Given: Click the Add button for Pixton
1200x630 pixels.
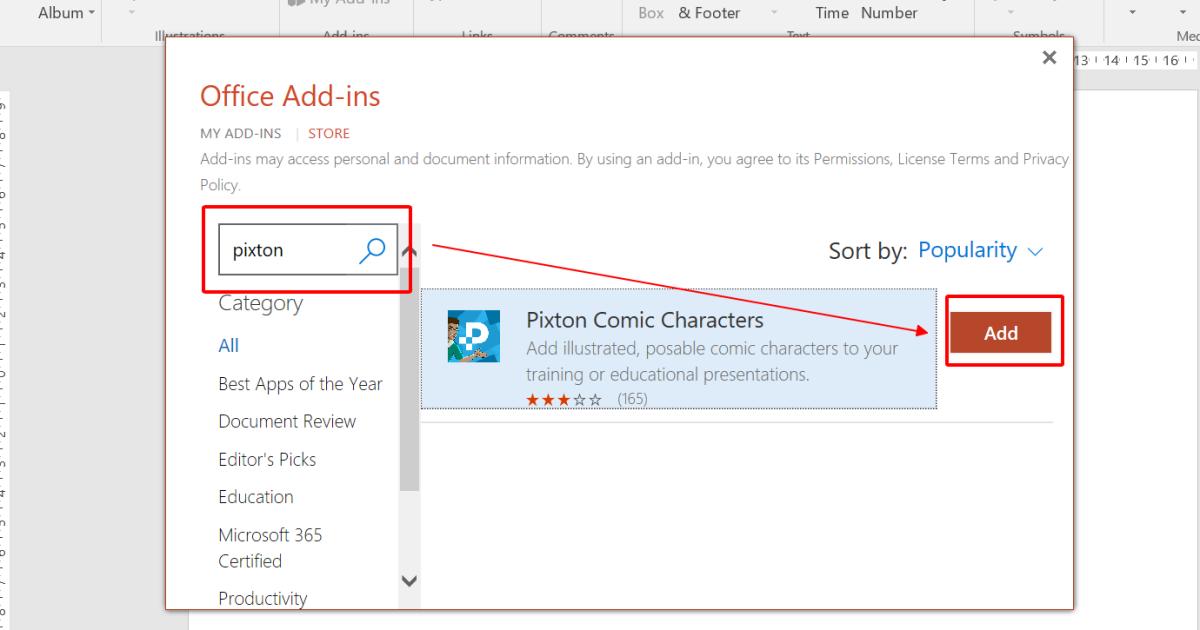Looking at the screenshot, I should 1001,333.
